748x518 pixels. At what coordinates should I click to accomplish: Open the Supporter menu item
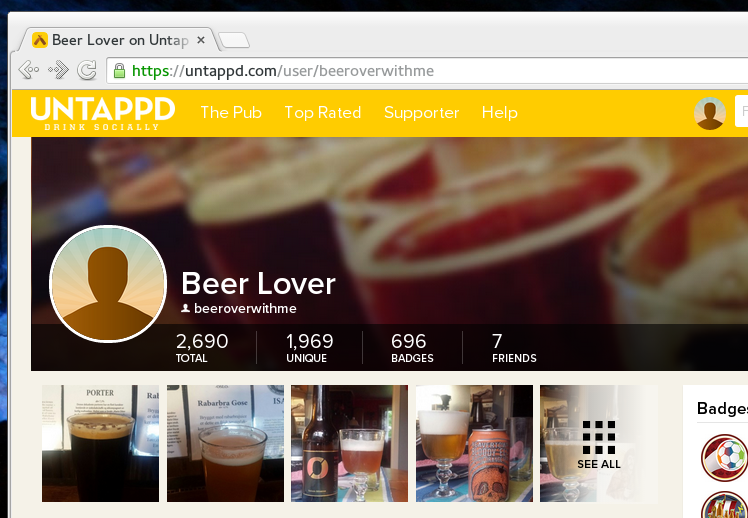pyautogui.click(x=421, y=113)
